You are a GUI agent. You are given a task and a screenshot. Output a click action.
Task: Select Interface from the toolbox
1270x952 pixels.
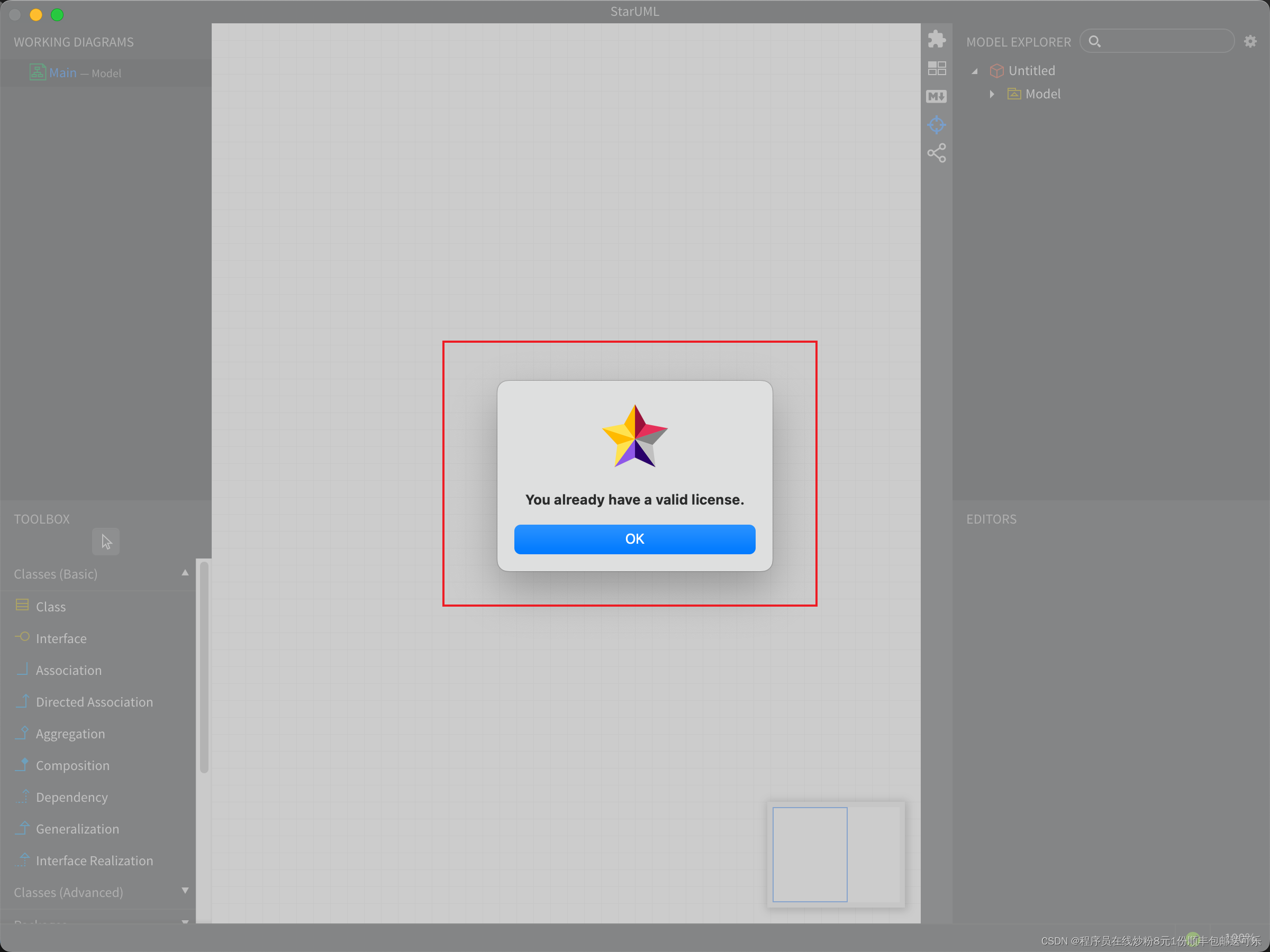60,638
